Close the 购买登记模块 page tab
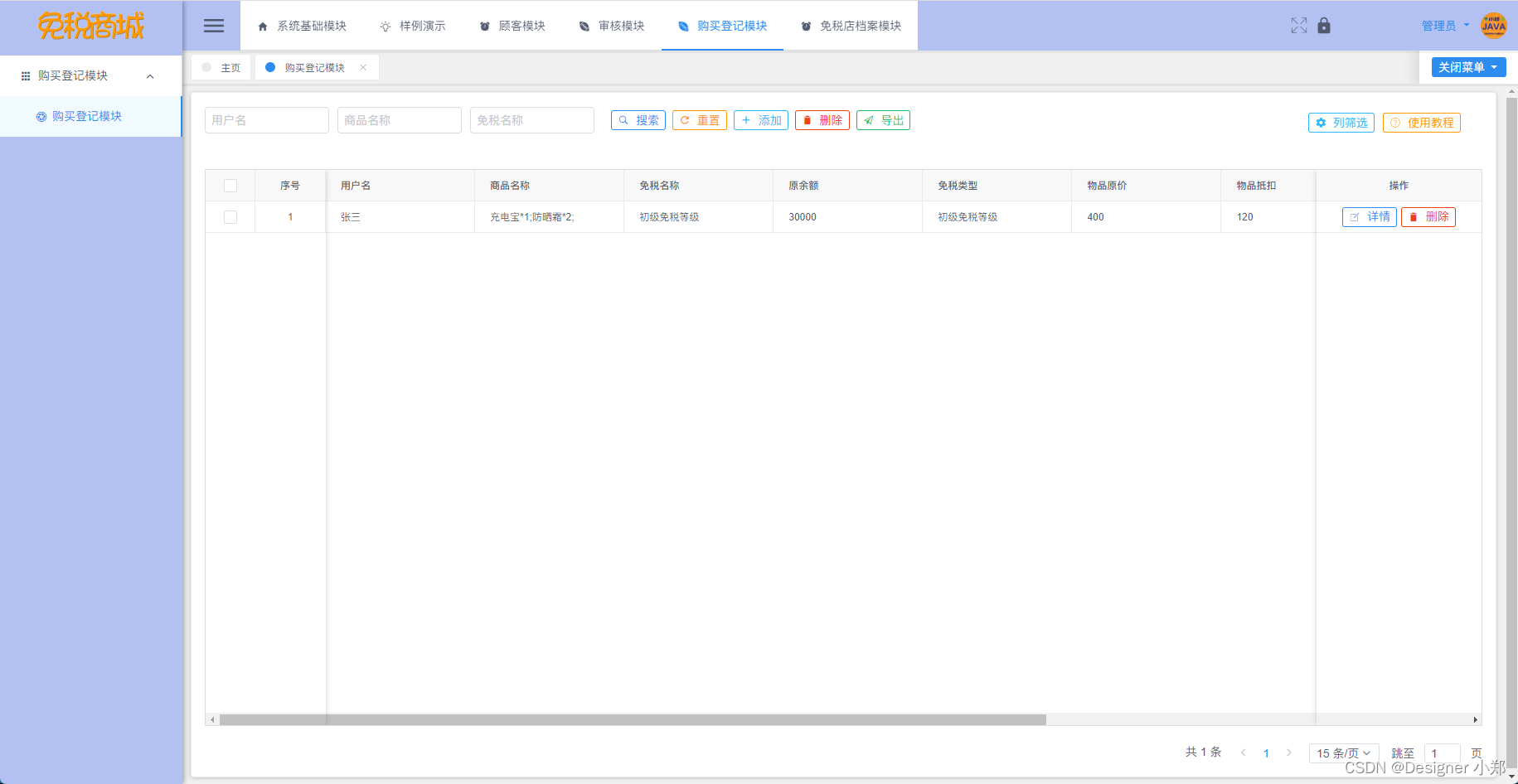The image size is (1518, 784). [363, 68]
